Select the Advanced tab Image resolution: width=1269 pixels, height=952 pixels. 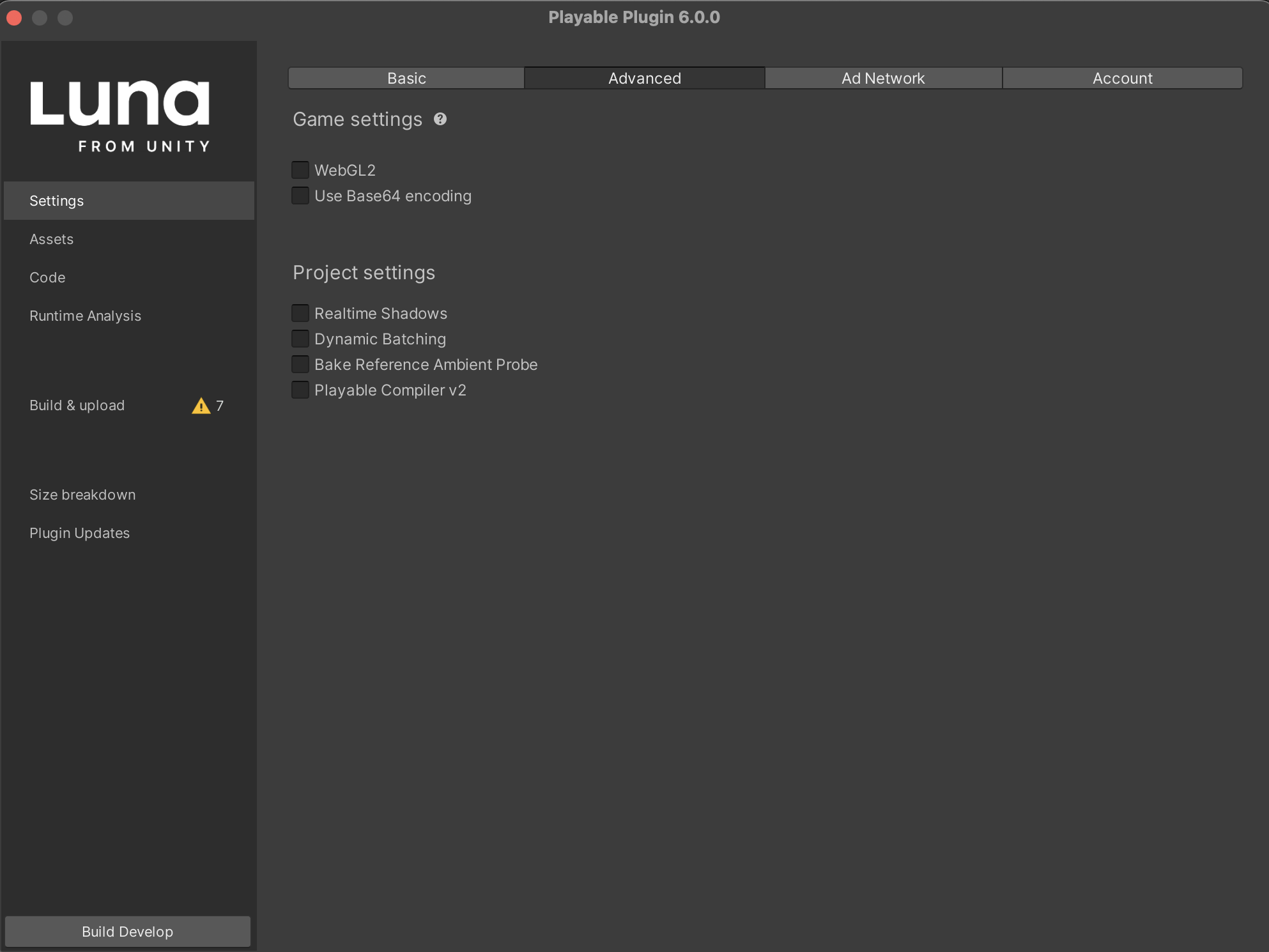(x=645, y=78)
